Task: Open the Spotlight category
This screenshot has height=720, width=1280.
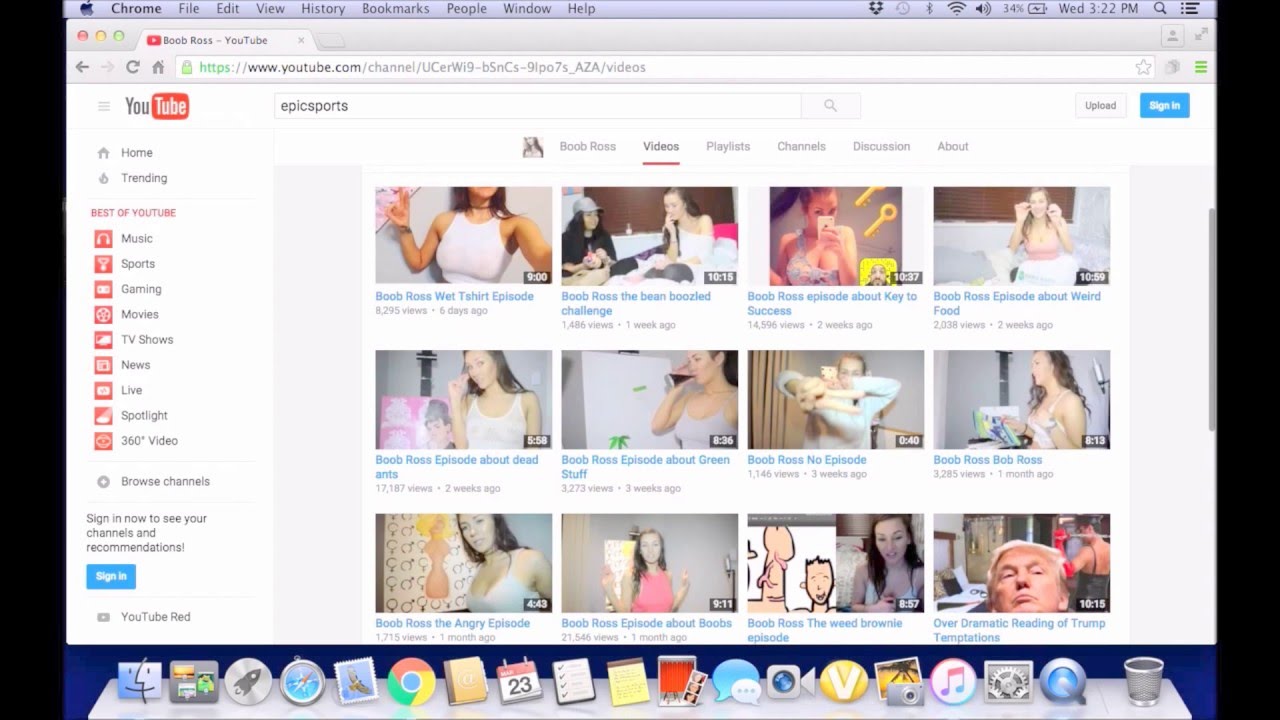Action: pos(144,415)
